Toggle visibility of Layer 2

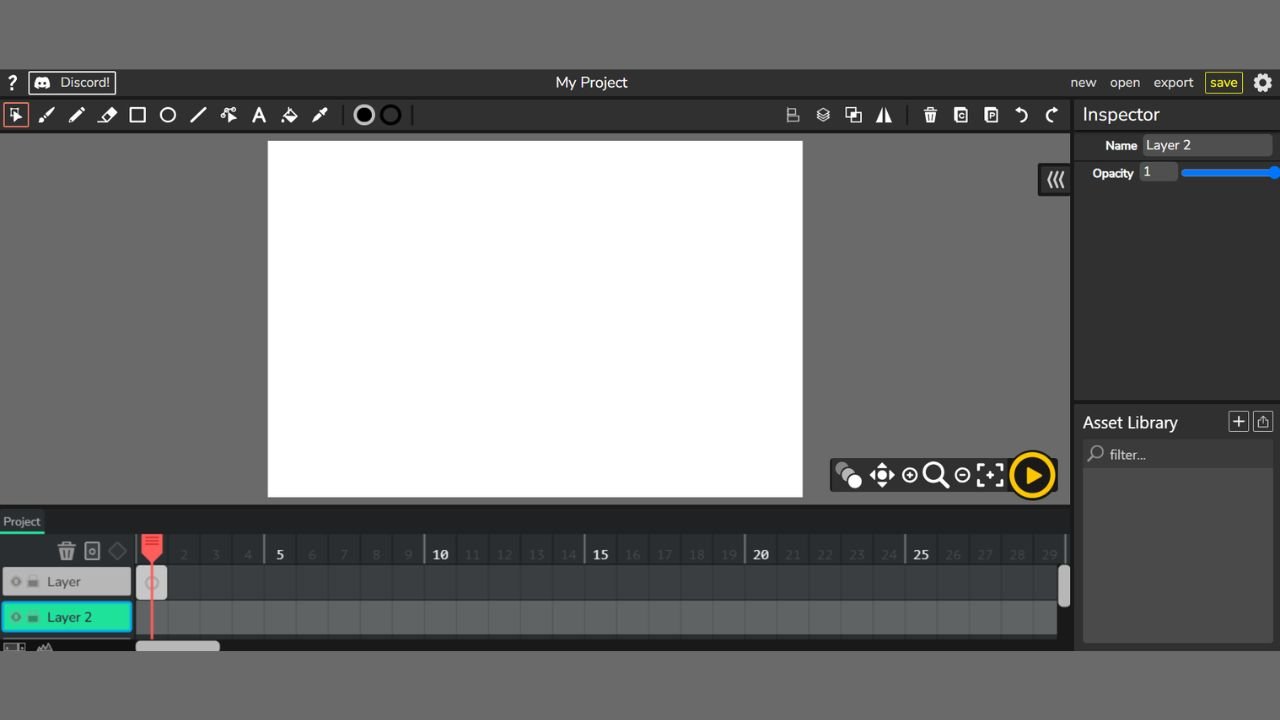point(15,618)
